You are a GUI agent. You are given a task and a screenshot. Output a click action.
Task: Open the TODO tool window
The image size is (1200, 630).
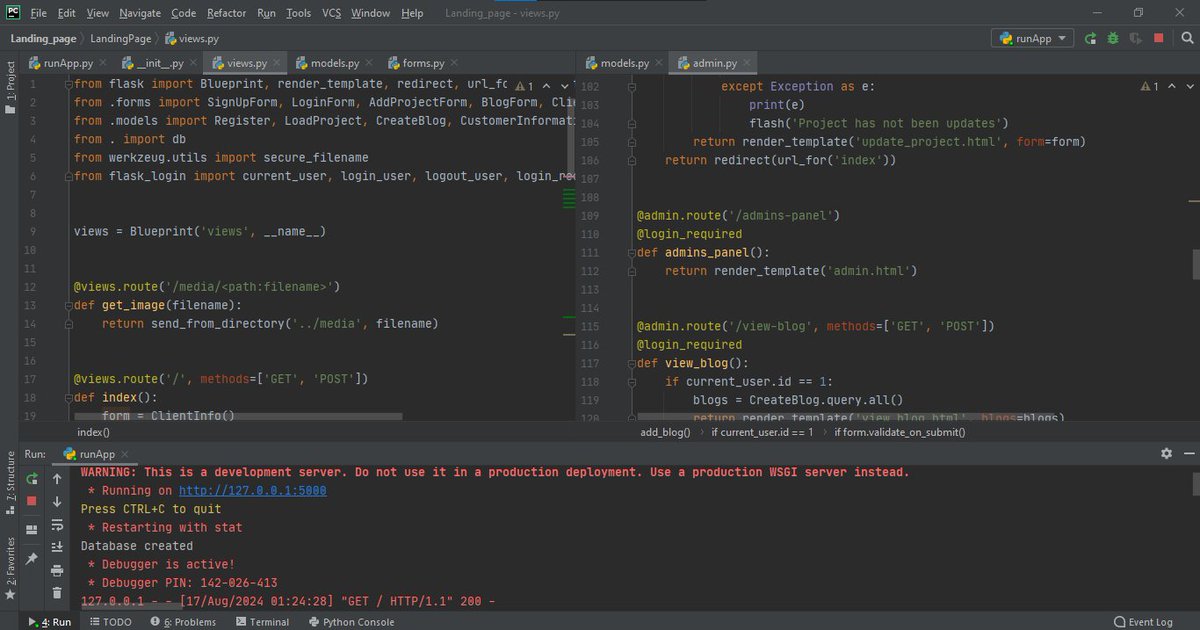click(110, 621)
